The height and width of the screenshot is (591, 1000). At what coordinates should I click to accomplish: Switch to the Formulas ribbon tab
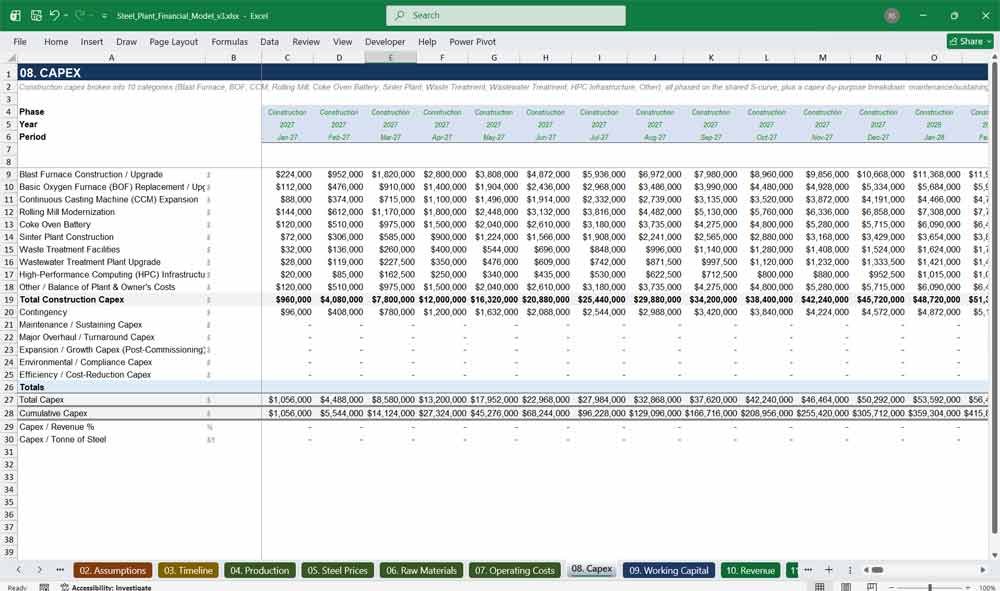pyautogui.click(x=230, y=41)
